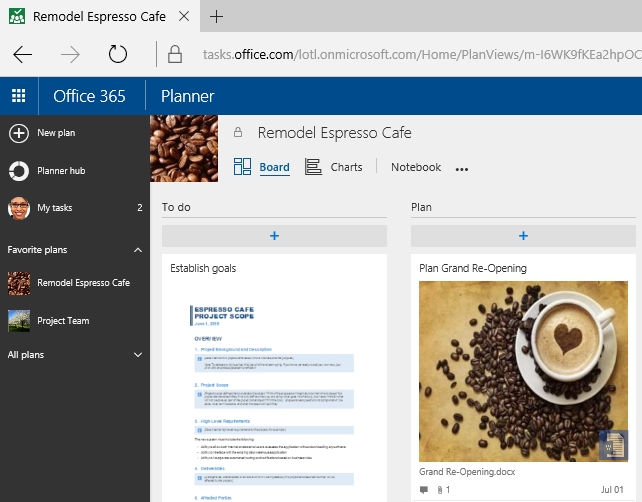Click the Remodel Espresso Cafe coffee bean thumbnail in sidebar
The width and height of the screenshot is (642, 502).
tap(19, 283)
